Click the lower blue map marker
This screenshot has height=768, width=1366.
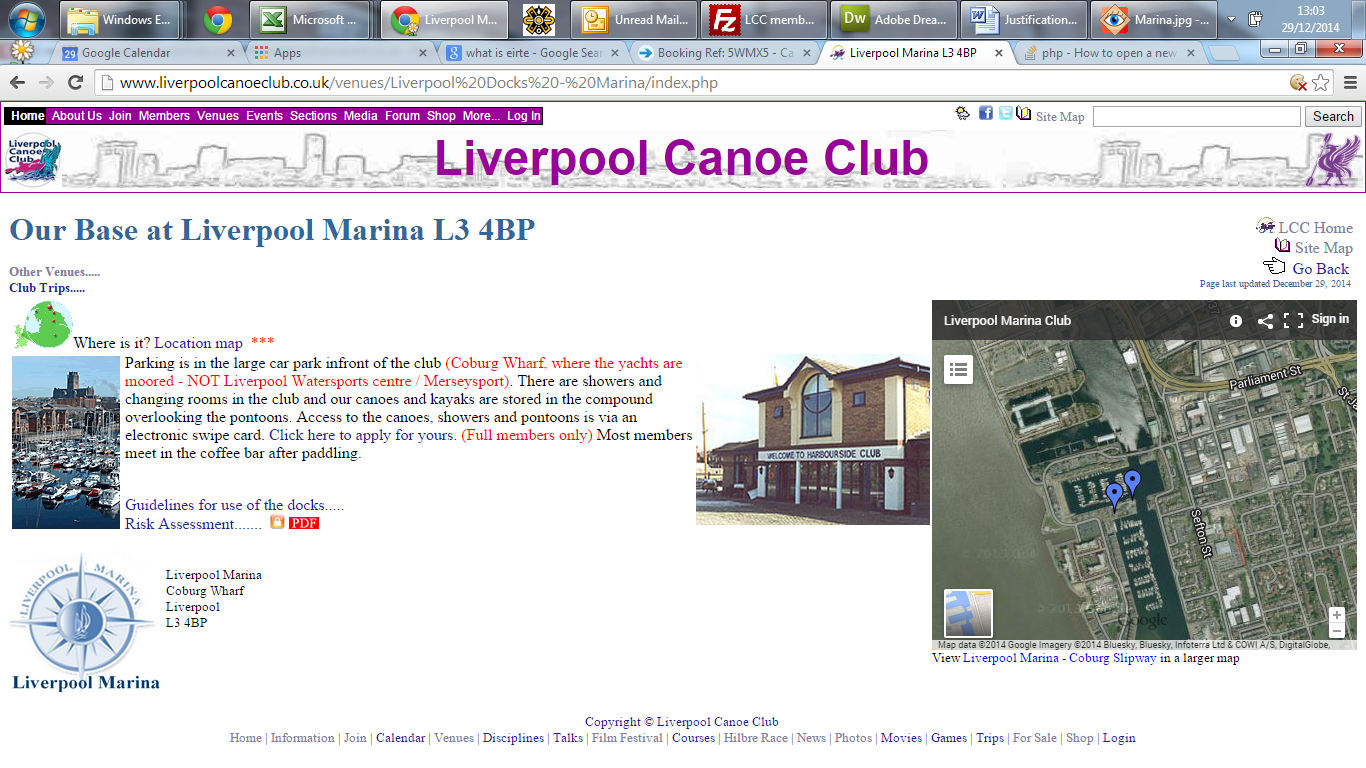pos(1115,496)
